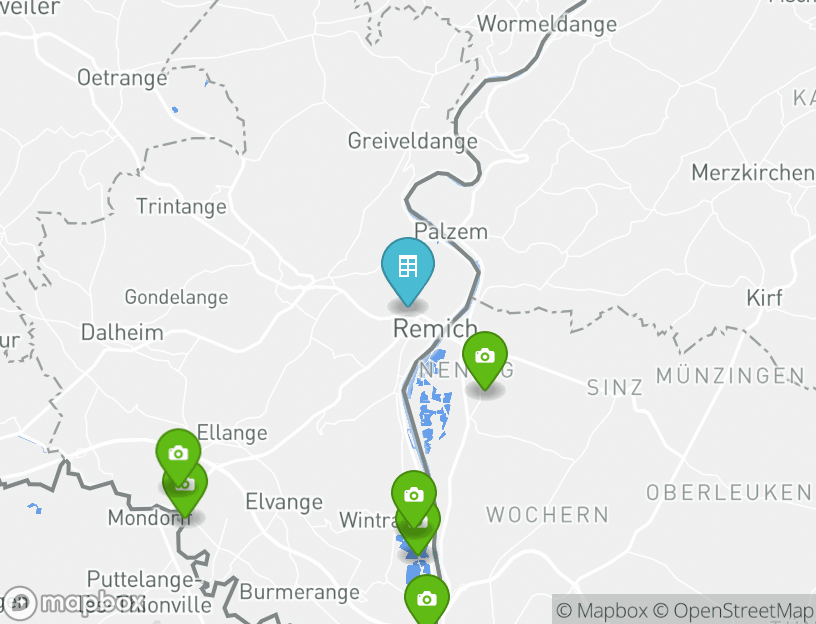The image size is (816, 624).
Task: Click the Merzkirchen map label
Action: click(x=753, y=173)
